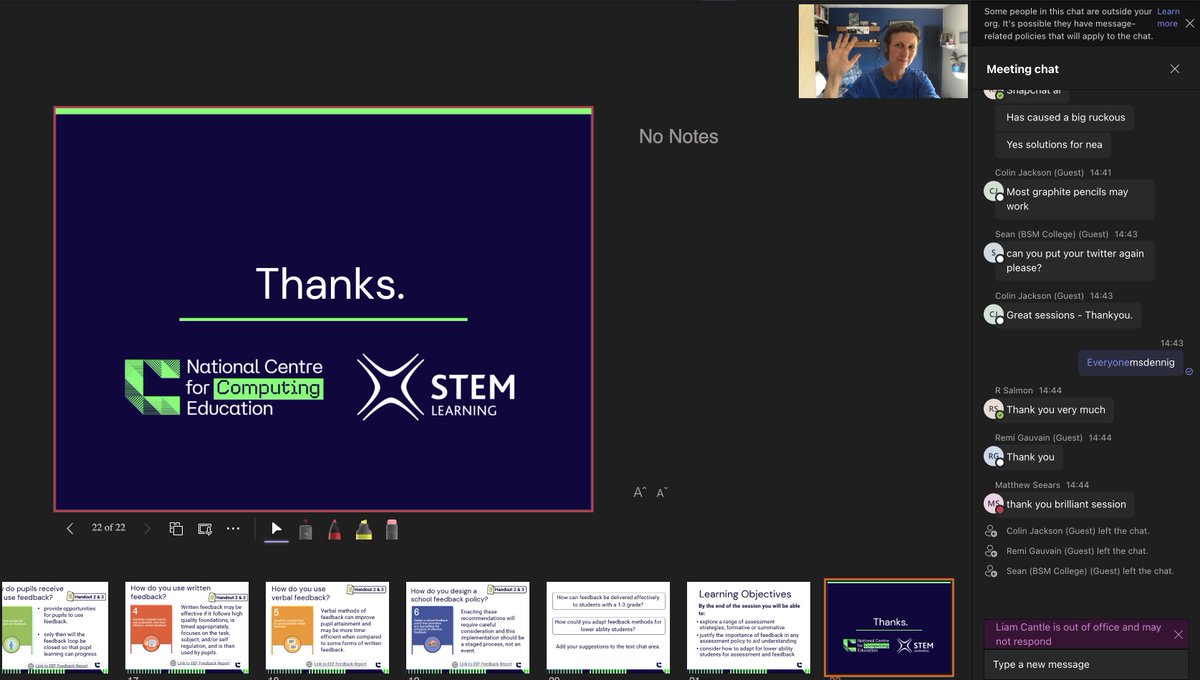Decrease the notes font size
This screenshot has height=680, width=1200.
coord(662,492)
